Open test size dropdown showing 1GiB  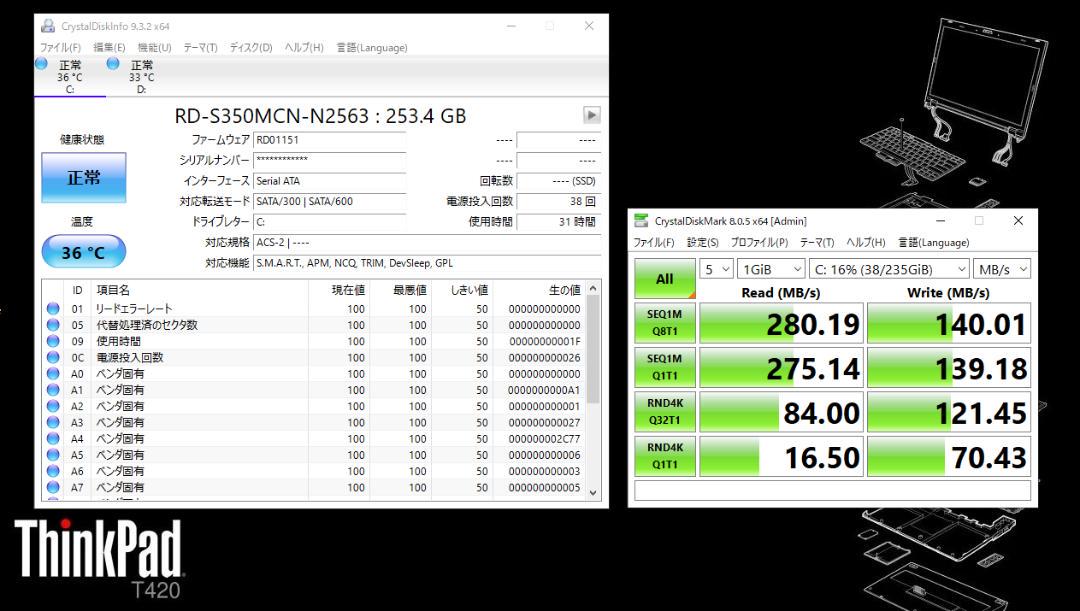771,269
